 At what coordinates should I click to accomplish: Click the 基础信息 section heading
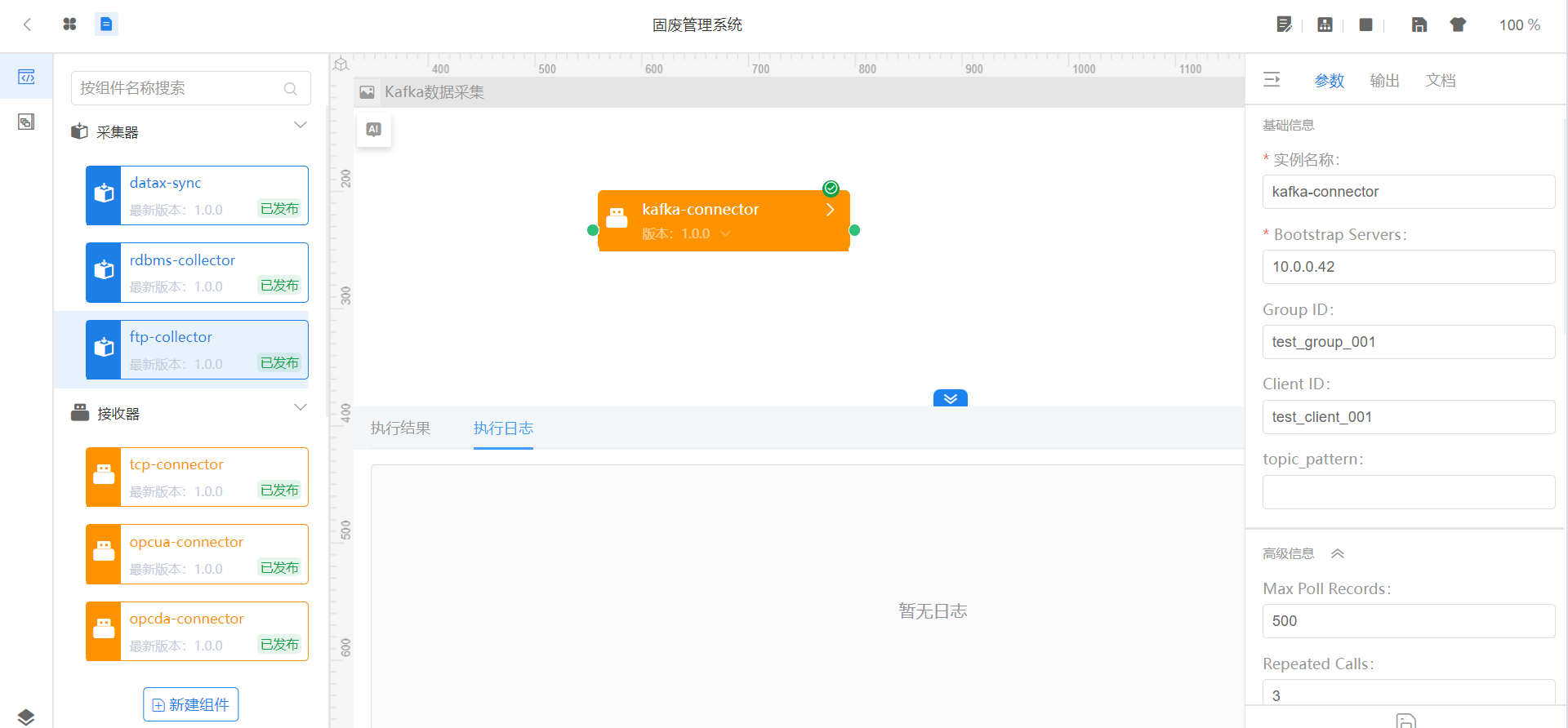[x=1289, y=125]
